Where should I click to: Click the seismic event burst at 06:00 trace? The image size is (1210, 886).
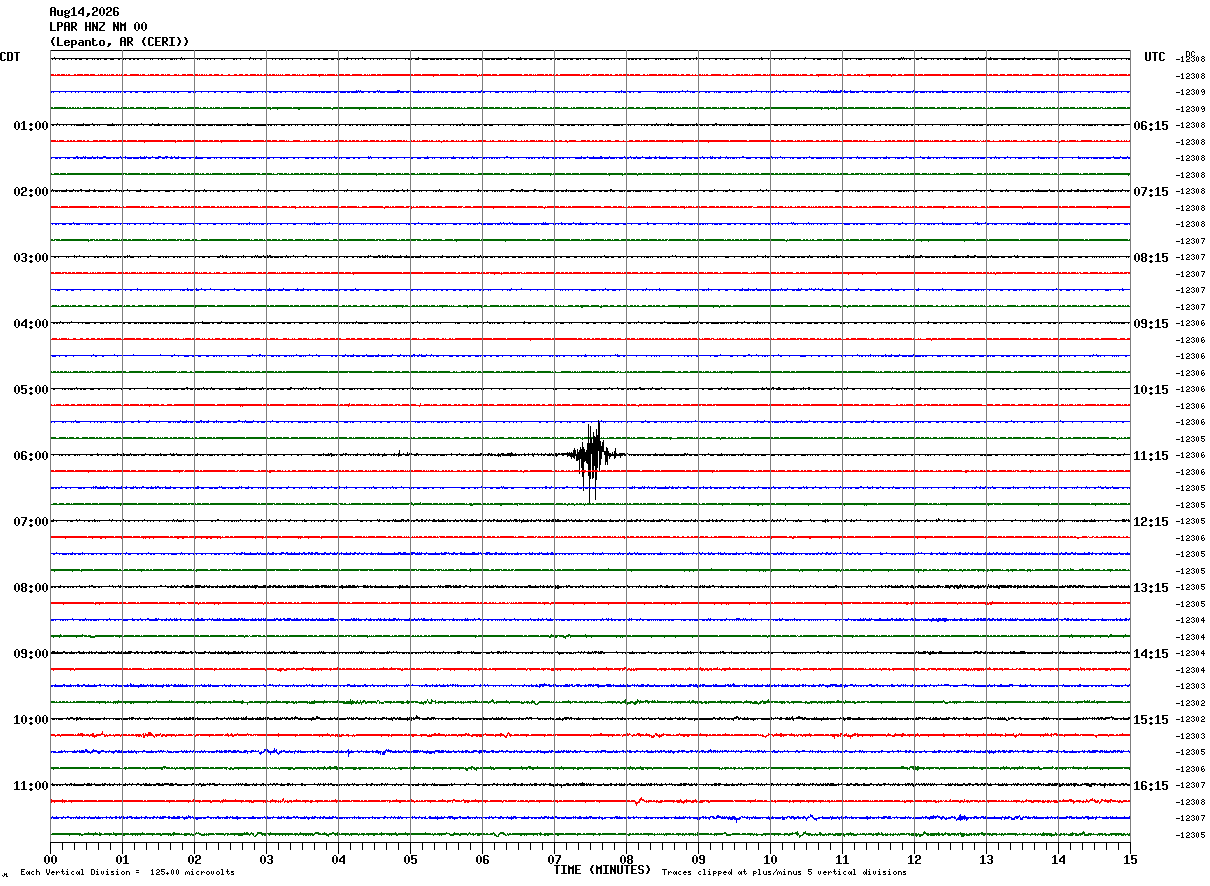point(593,460)
